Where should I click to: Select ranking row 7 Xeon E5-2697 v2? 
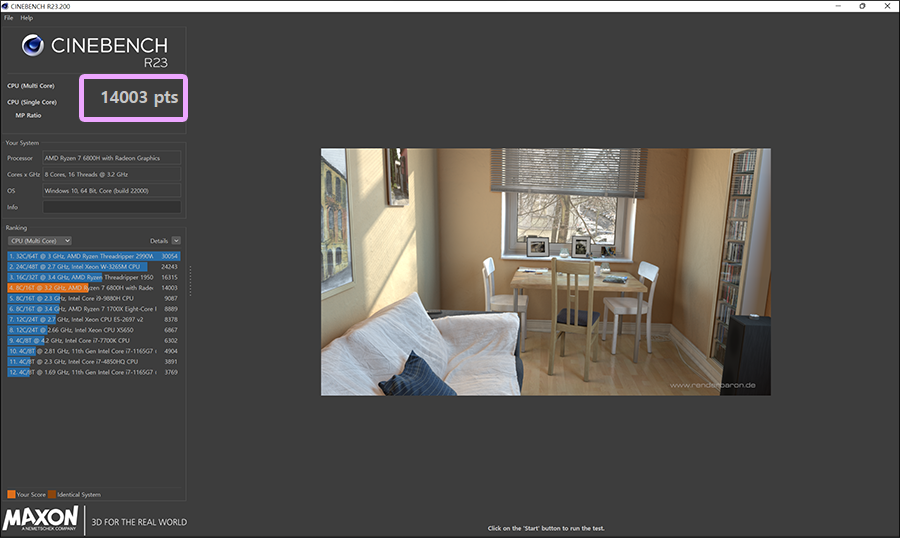coord(94,319)
